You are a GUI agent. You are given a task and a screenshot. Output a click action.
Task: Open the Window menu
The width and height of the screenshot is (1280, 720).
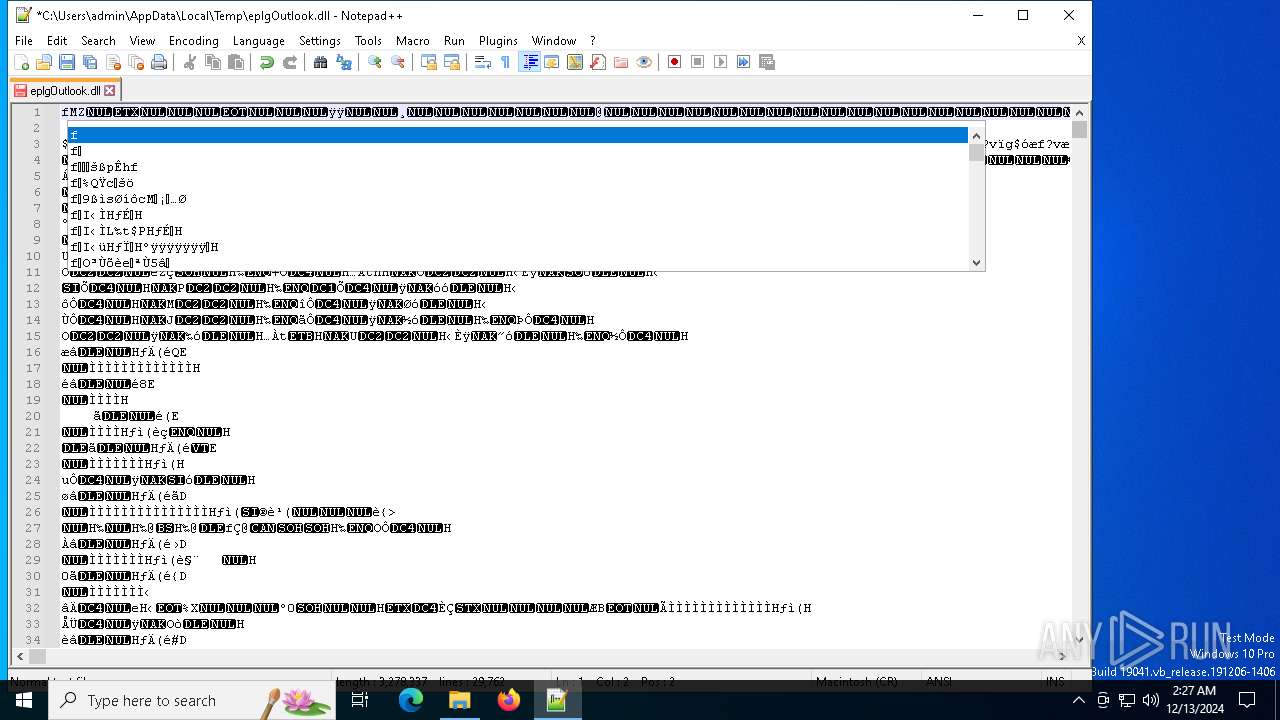pyautogui.click(x=554, y=41)
